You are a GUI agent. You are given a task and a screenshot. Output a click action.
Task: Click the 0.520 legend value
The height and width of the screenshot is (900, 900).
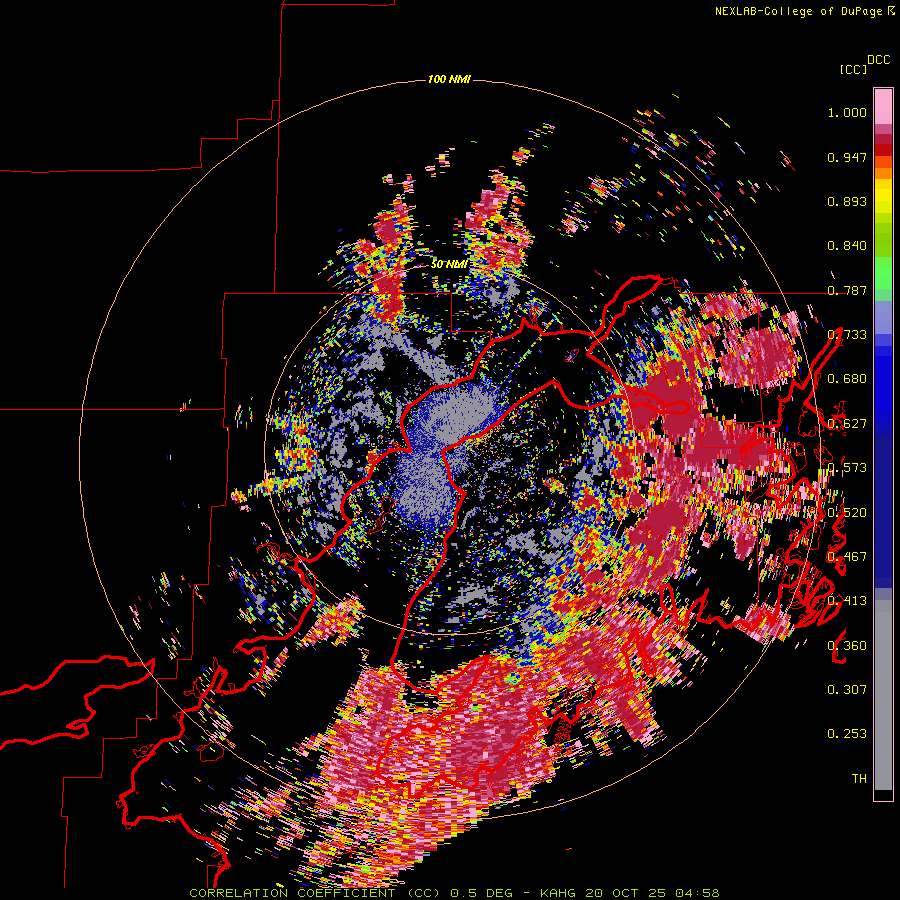tap(847, 512)
